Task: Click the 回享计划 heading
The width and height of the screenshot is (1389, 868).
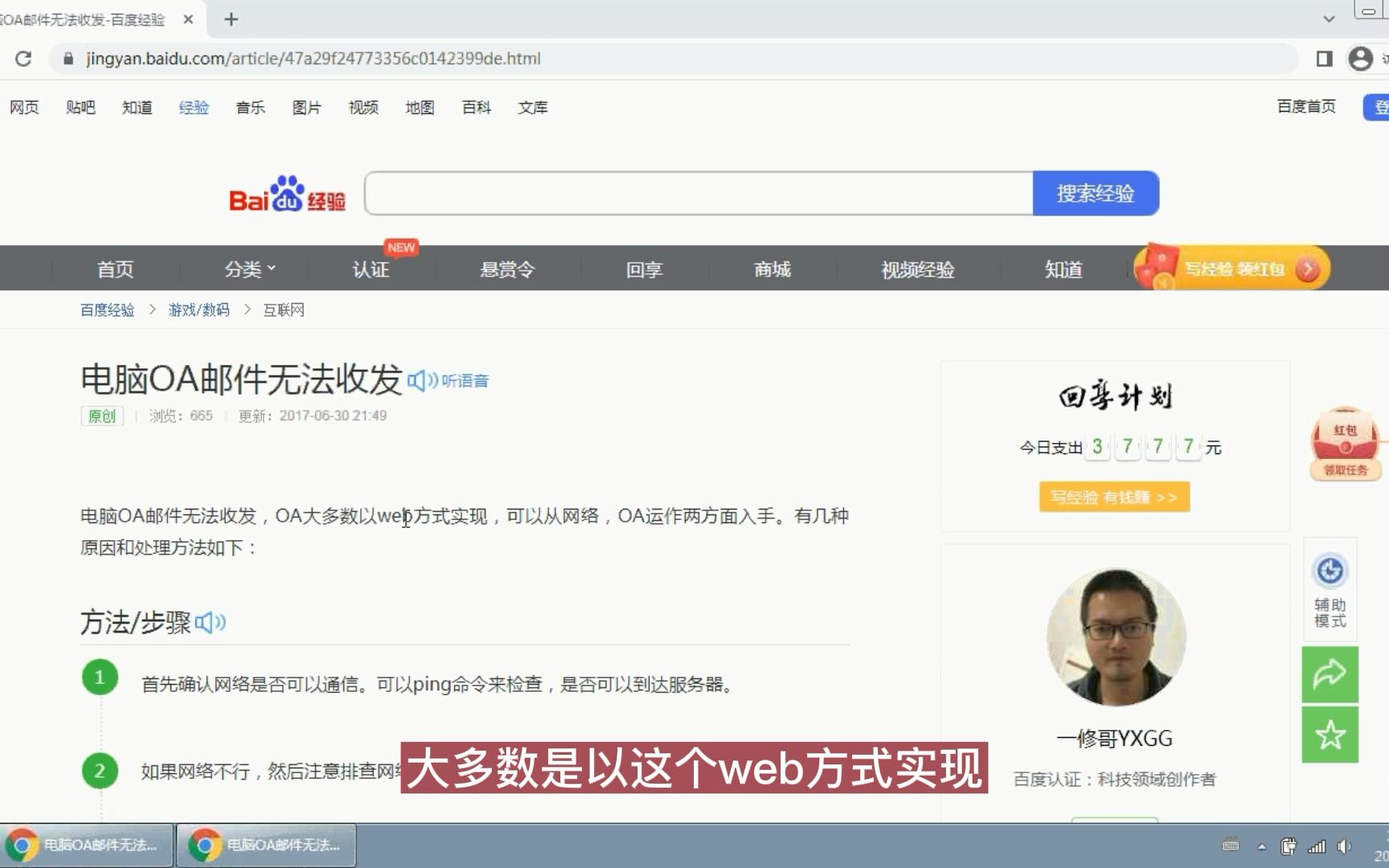Action: coord(1115,396)
